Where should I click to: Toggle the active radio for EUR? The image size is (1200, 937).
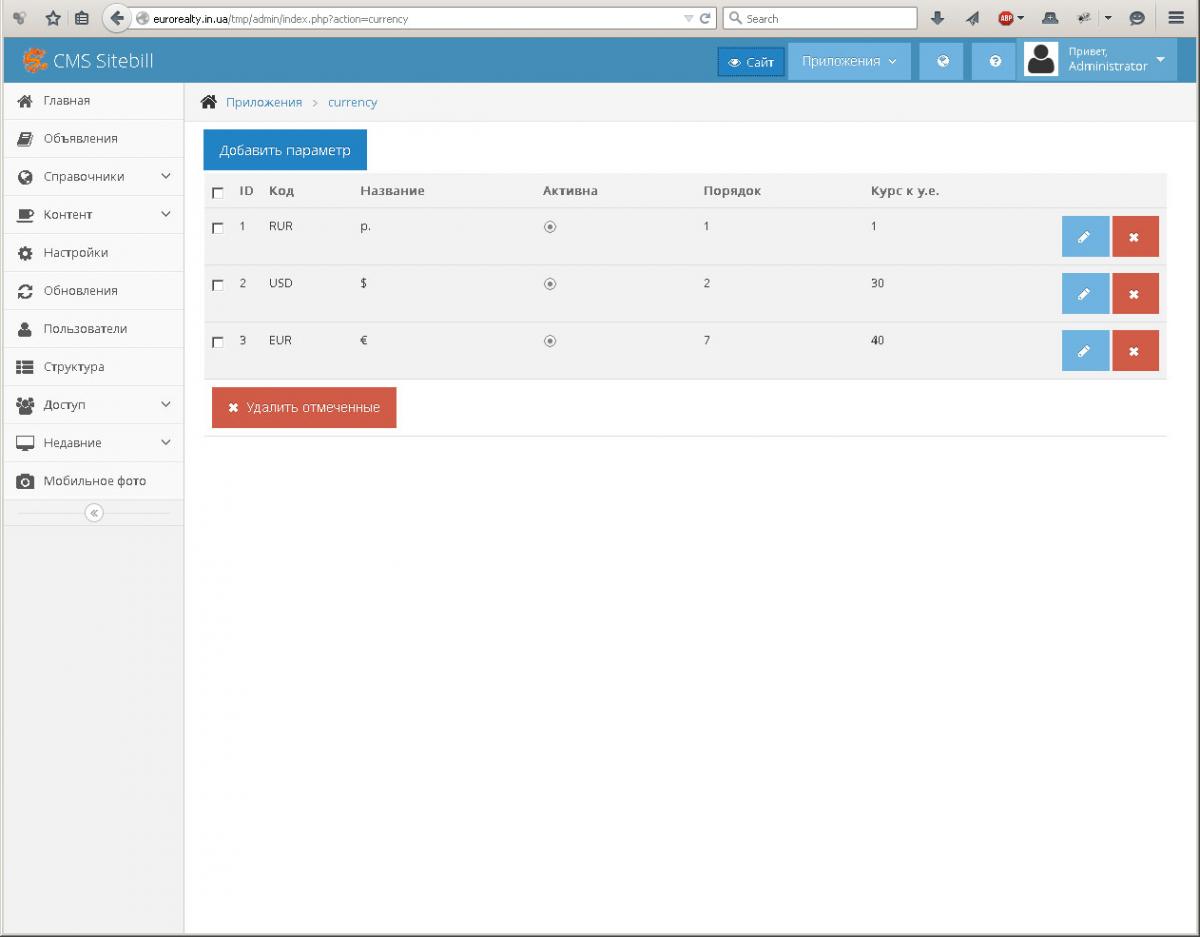click(550, 341)
